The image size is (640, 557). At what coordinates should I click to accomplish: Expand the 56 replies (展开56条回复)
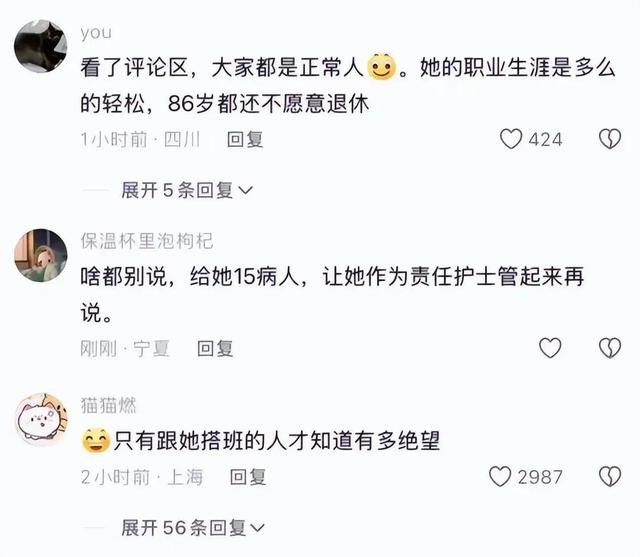(193, 528)
